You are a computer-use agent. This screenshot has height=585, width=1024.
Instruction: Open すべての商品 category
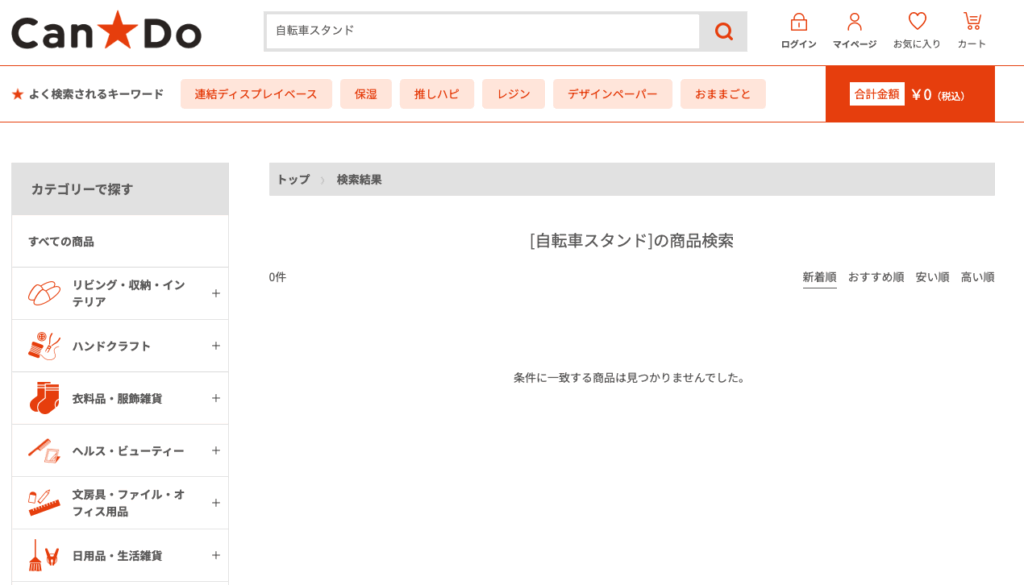point(61,242)
